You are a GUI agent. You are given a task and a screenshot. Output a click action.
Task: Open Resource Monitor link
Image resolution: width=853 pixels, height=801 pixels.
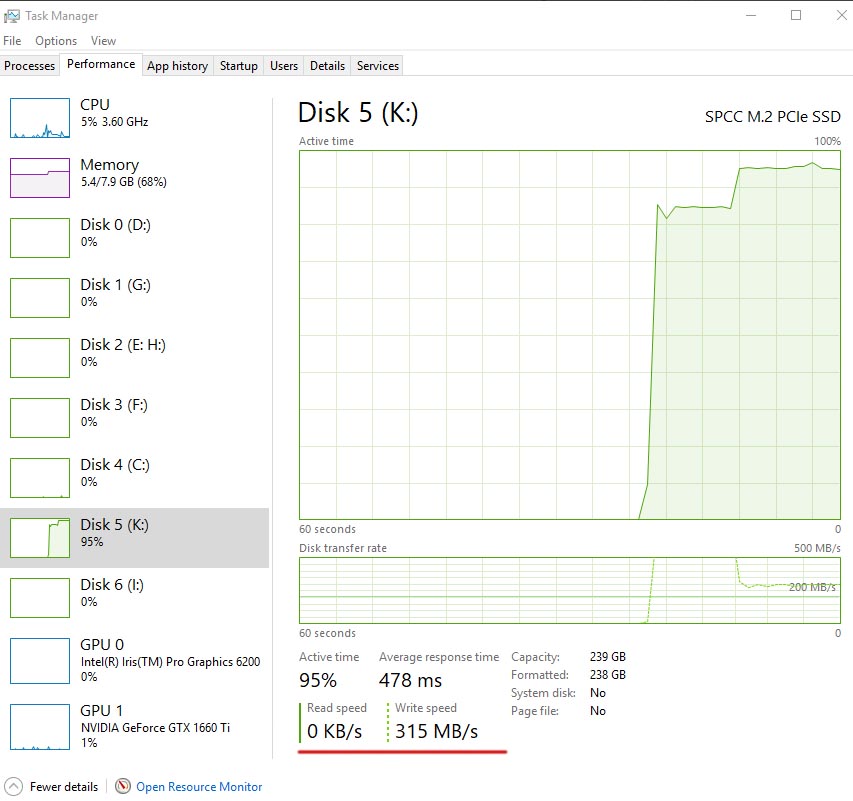click(199, 787)
